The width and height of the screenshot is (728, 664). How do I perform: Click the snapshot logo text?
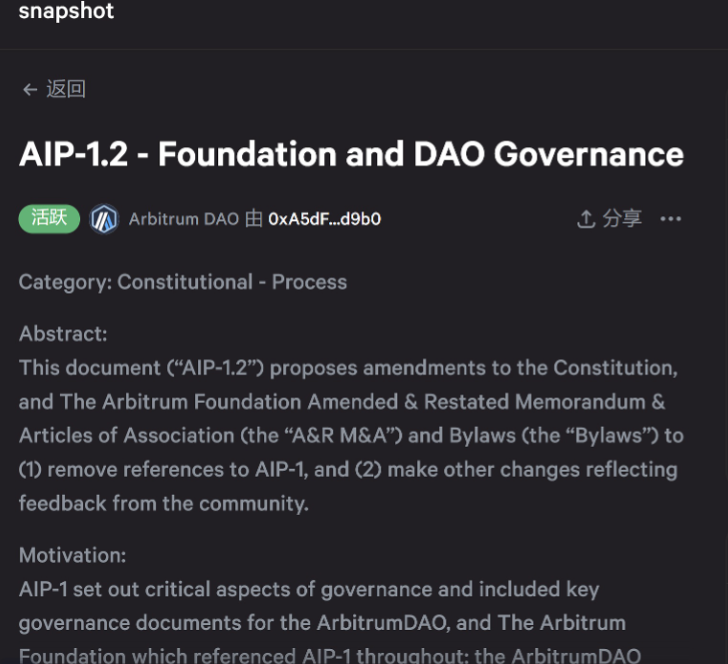point(66,12)
